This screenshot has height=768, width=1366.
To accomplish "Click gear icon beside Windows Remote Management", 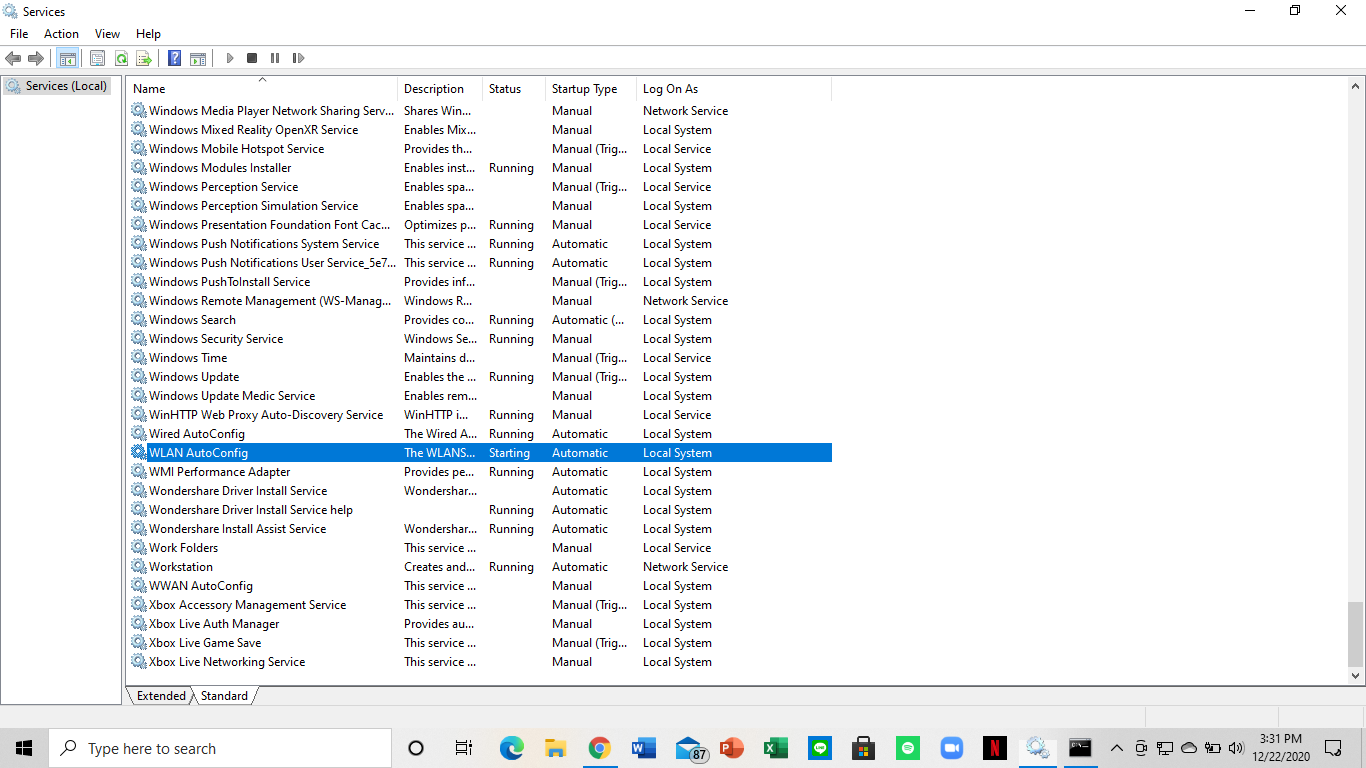I will pos(139,301).
